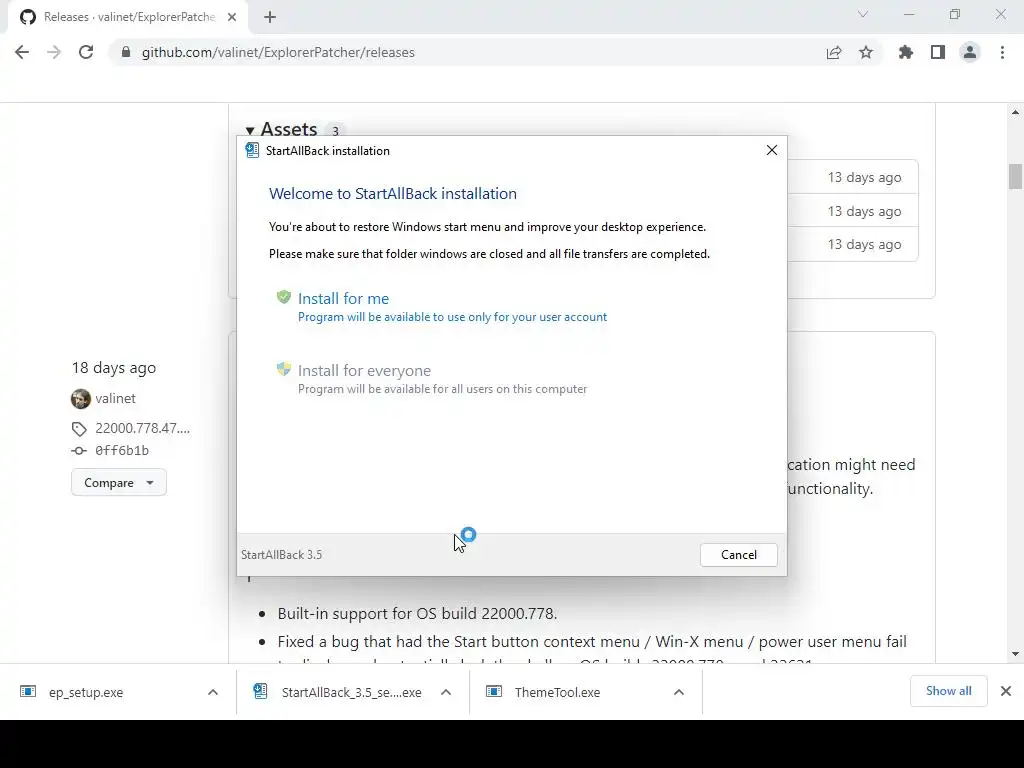This screenshot has height=768, width=1024.
Task: Click the browser forward arrow
Action: (x=54, y=52)
